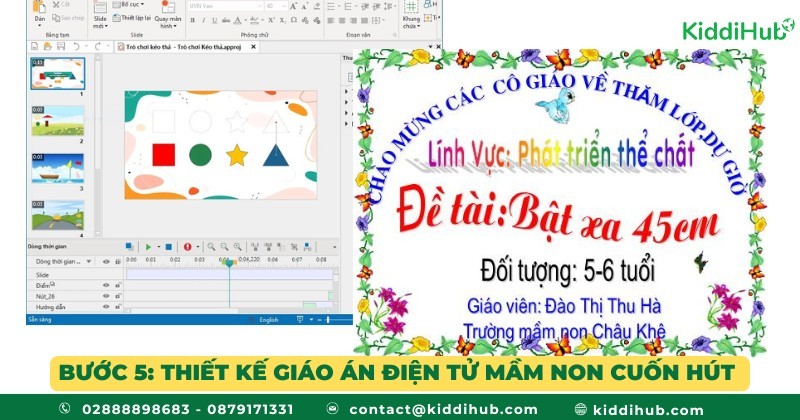The width and height of the screenshot is (800, 420).
Task: Open the timeline toolbar overflow arrow
Action: 334,247
